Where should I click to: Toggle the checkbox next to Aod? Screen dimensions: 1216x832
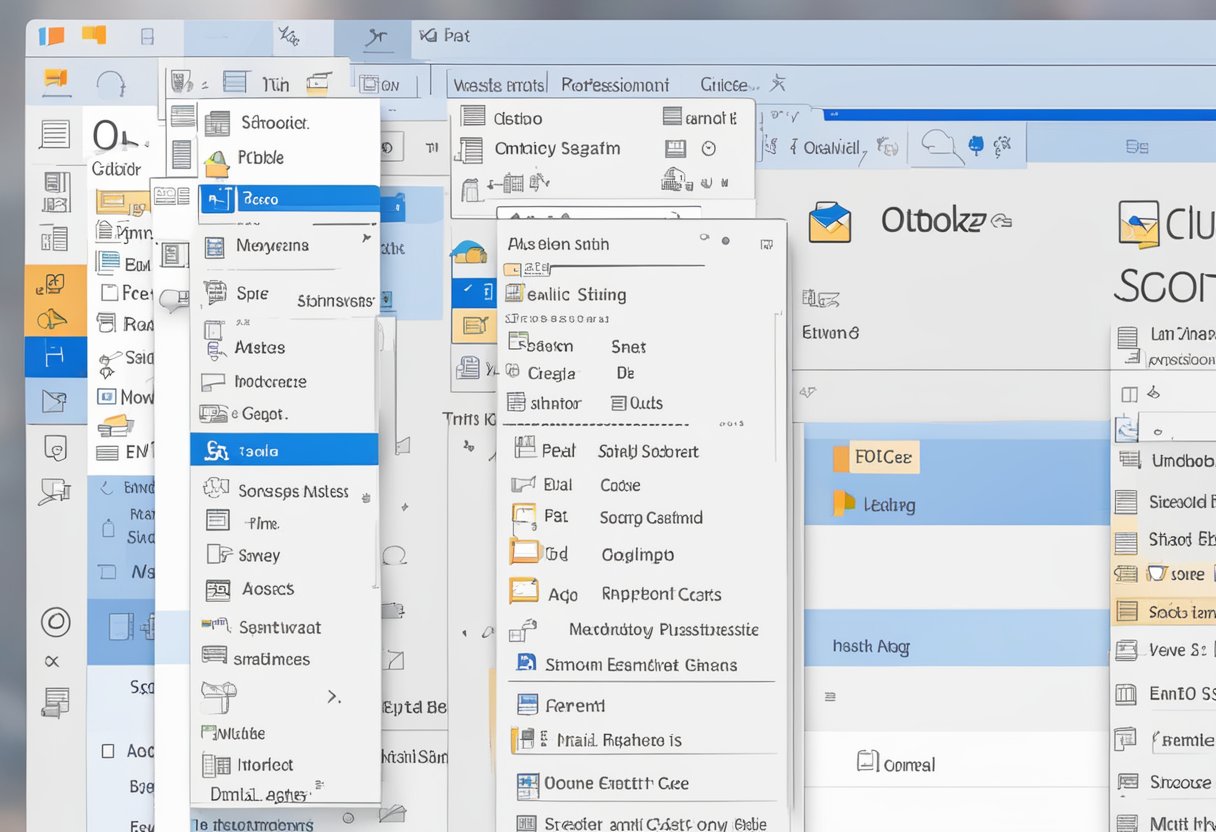523,592
